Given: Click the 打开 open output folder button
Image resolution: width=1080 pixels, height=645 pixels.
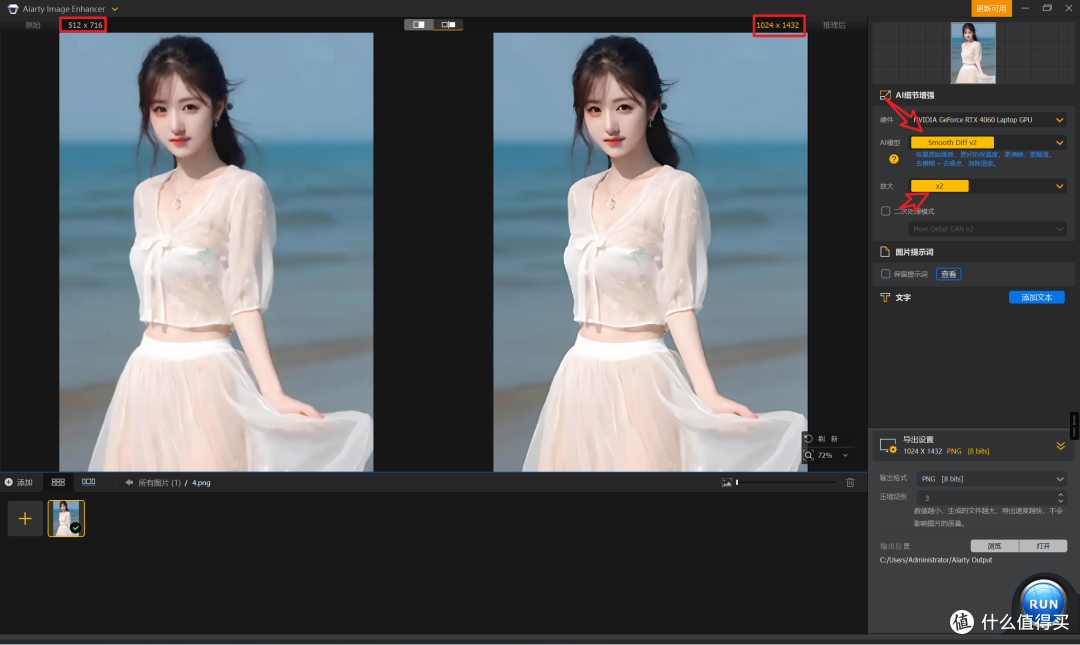Looking at the screenshot, I should tap(1043, 546).
